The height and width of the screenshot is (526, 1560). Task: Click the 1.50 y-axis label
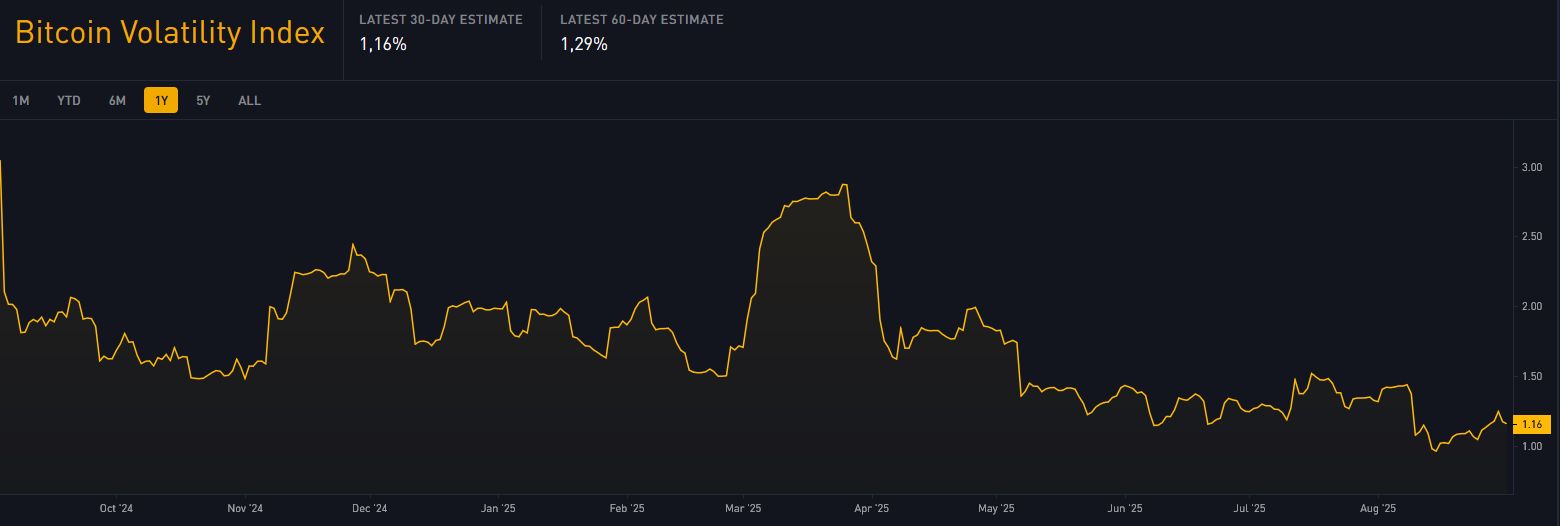[1532, 377]
